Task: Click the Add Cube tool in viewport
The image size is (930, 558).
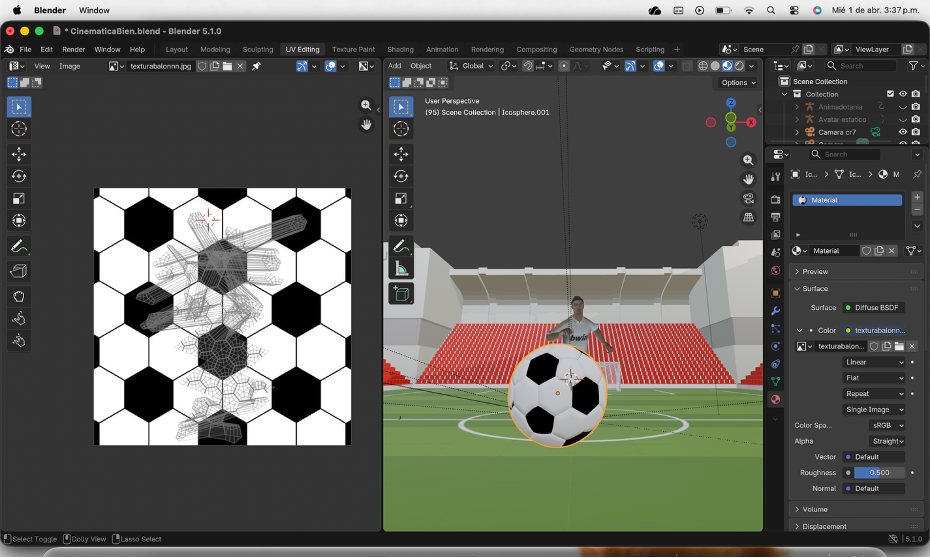Action: click(401, 293)
